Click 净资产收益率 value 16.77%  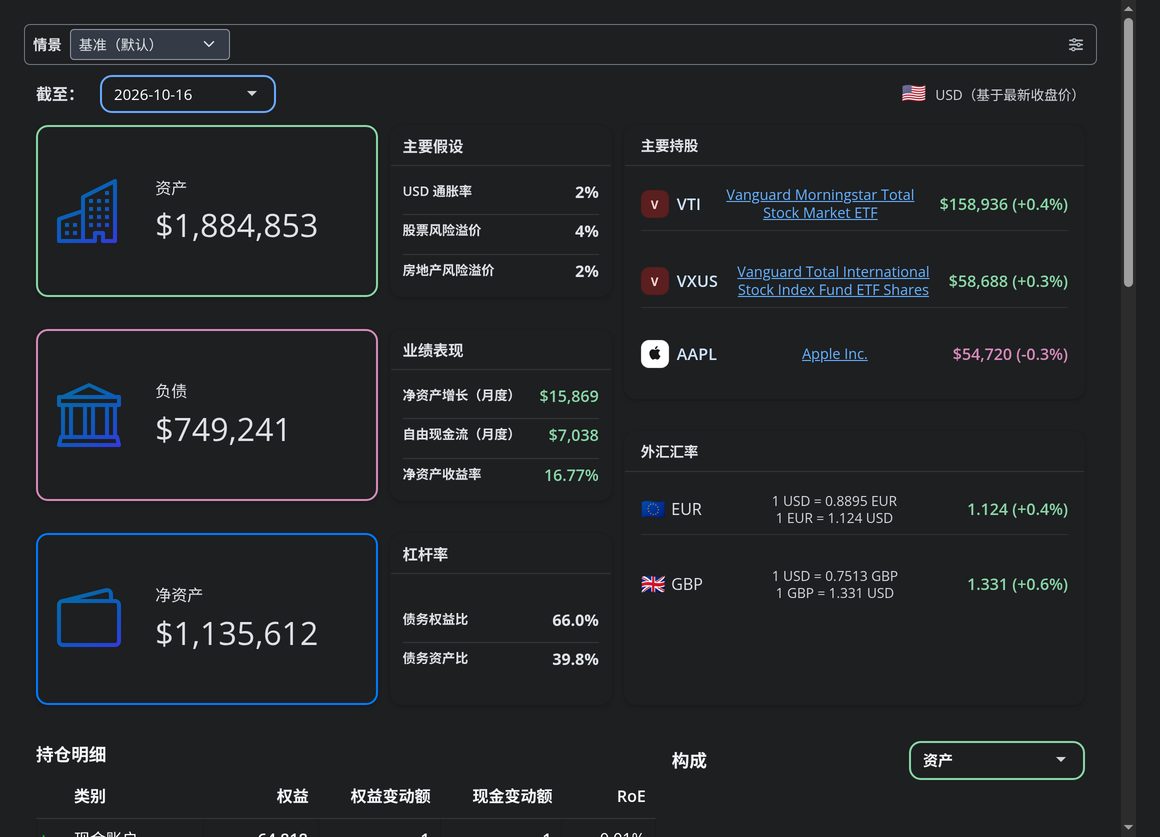click(x=571, y=475)
